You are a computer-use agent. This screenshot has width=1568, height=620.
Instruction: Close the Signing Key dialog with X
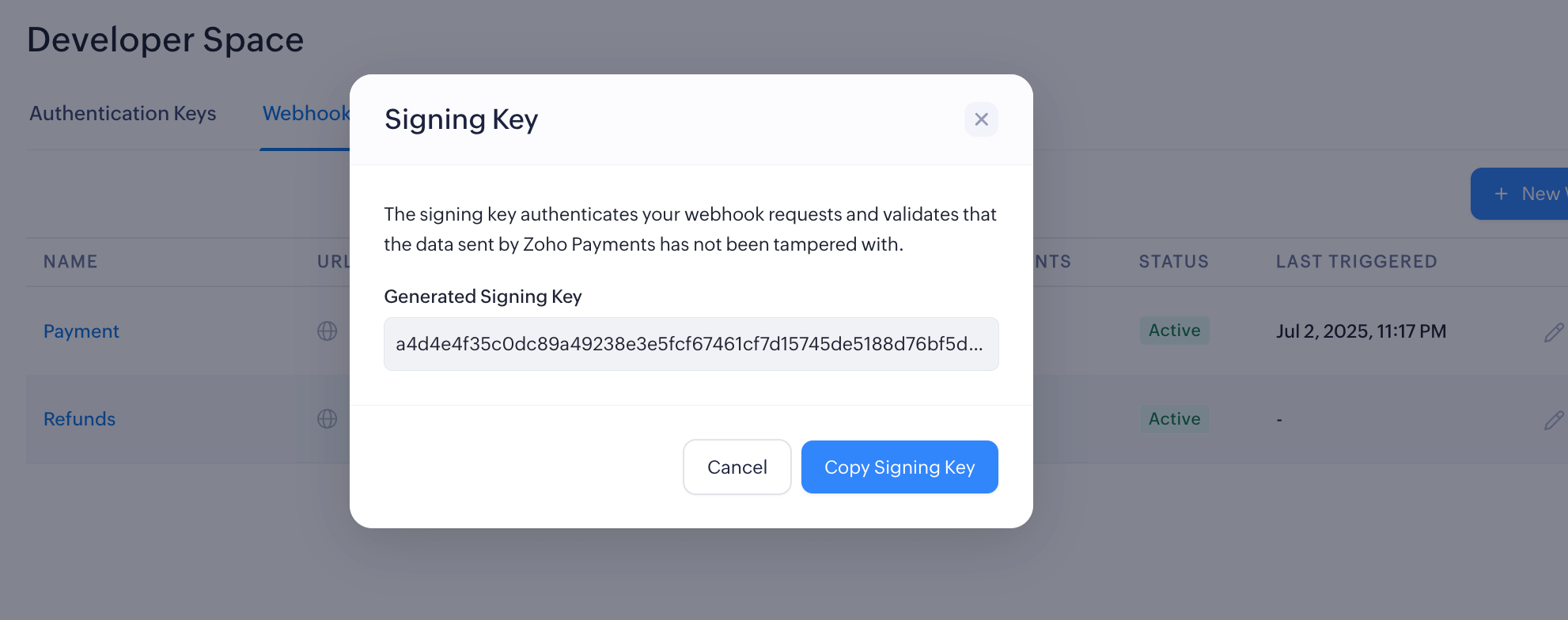coord(981,119)
